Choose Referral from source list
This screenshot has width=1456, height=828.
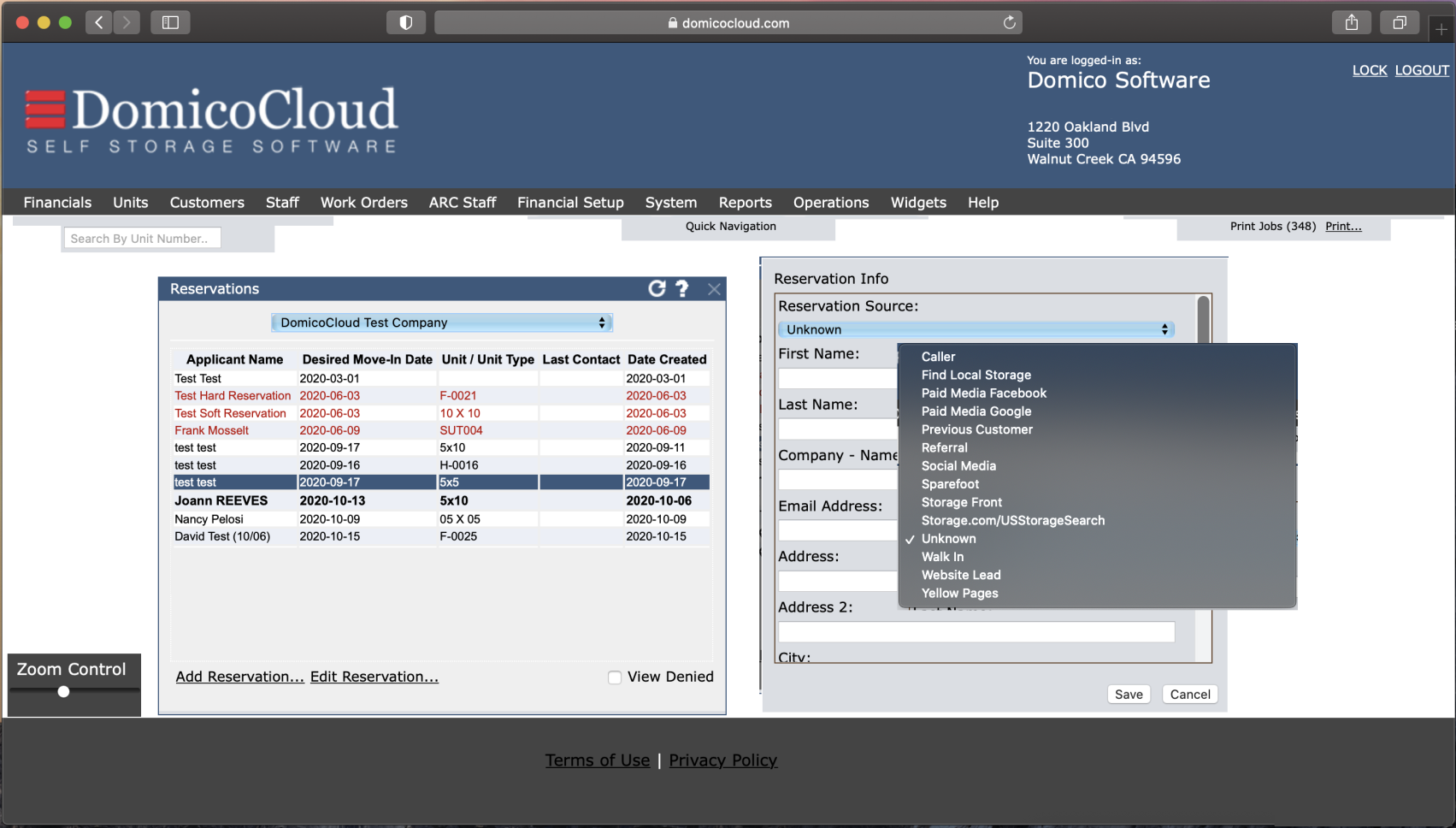(944, 448)
